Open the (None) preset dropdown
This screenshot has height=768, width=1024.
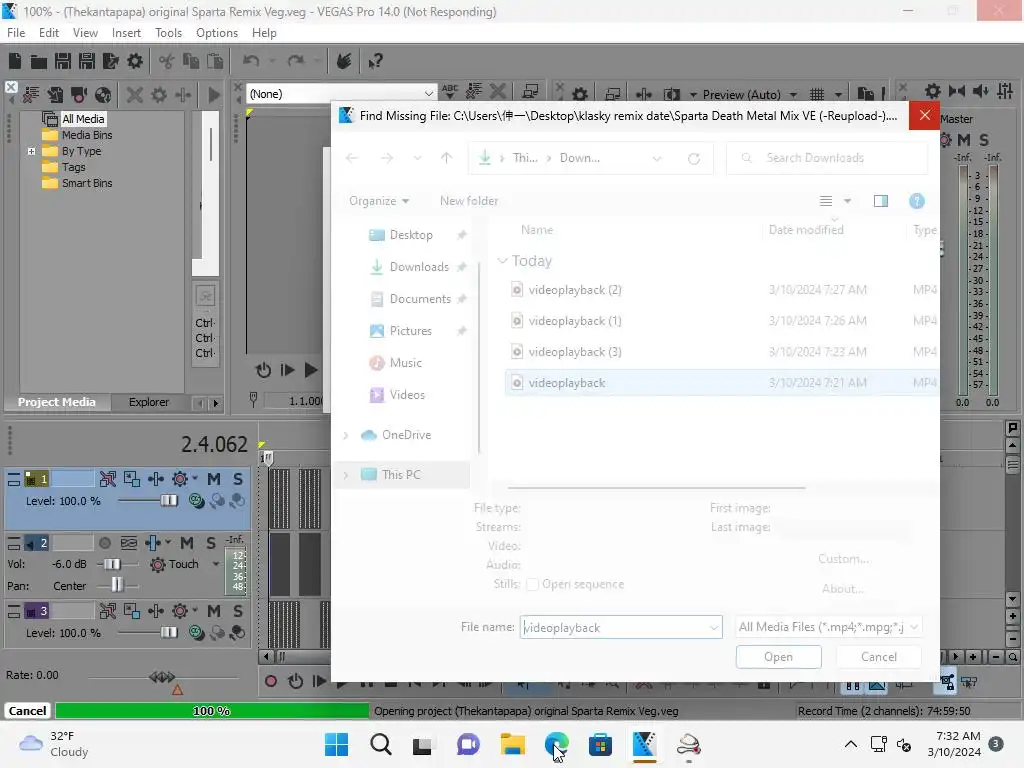(x=428, y=94)
